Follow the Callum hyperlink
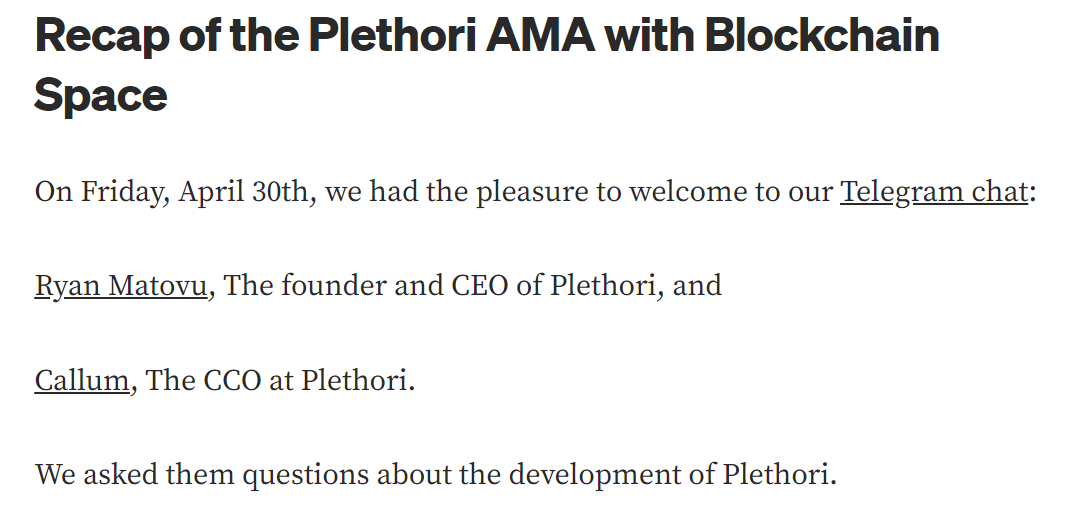The width and height of the screenshot is (1069, 519). click(x=82, y=380)
